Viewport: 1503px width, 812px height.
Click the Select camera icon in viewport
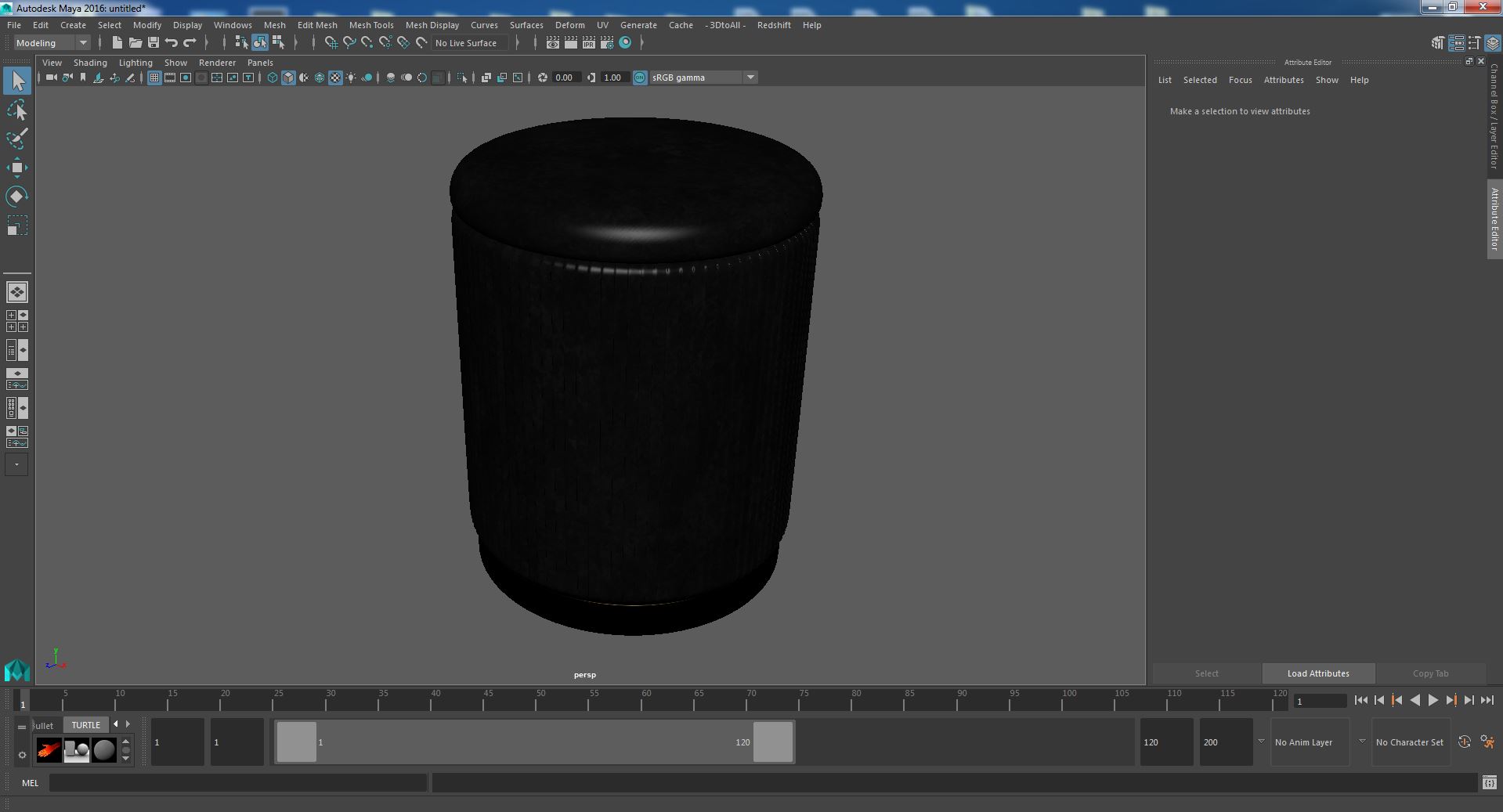(x=52, y=78)
